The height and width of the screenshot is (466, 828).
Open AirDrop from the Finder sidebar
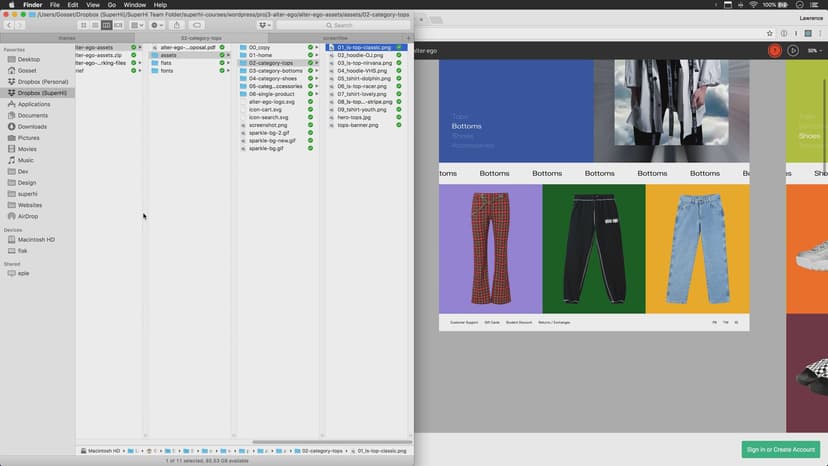pyautogui.click(x=28, y=215)
